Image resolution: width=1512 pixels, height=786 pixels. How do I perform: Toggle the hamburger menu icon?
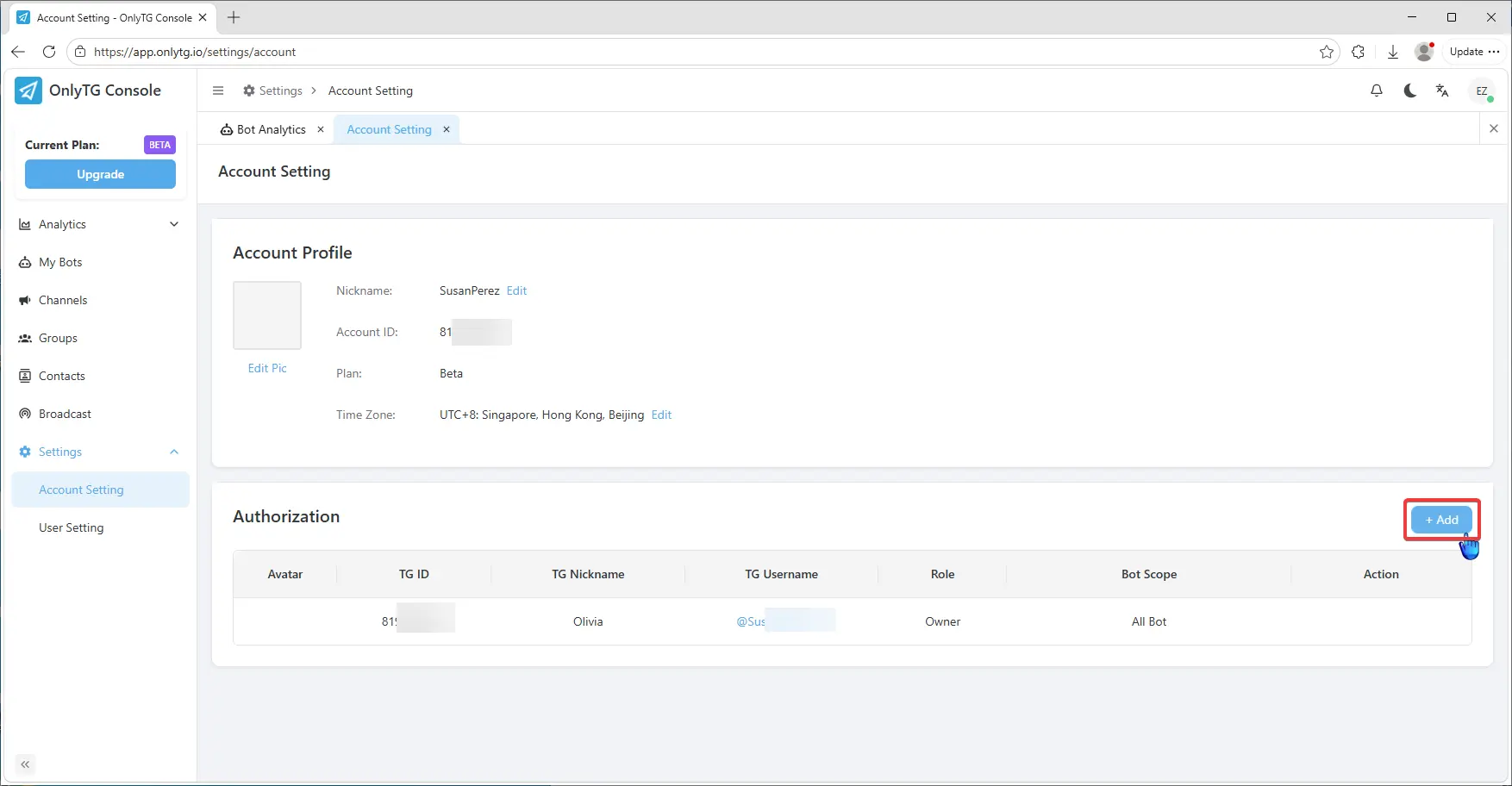click(x=218, y=90)
